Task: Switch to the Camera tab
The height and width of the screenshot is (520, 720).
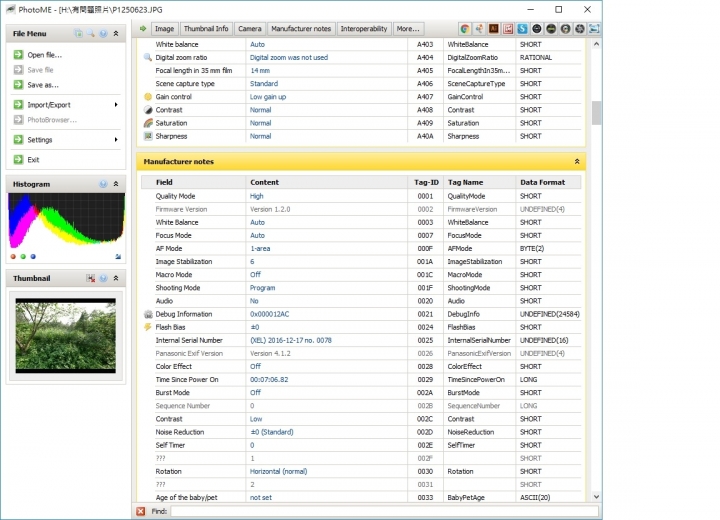Action: 250,28
